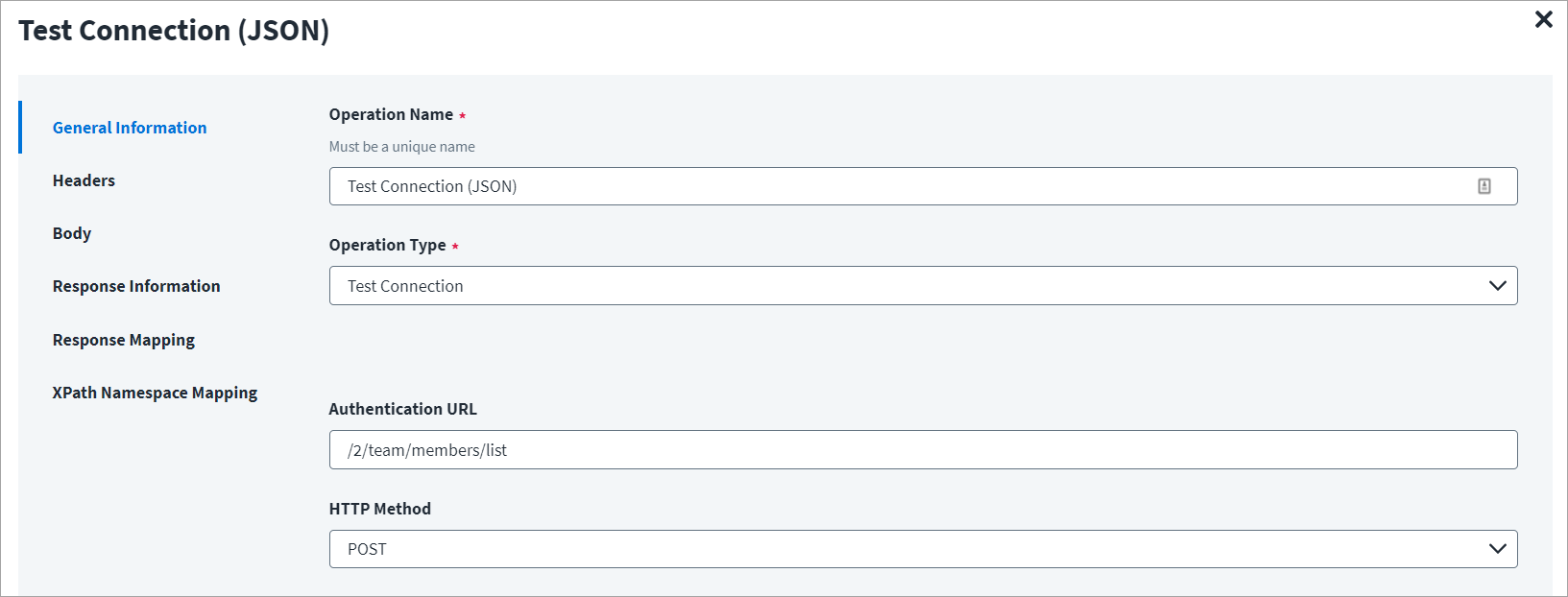
Task: Expand the Operation Type chevron arrow
Action: (1497, 286)
